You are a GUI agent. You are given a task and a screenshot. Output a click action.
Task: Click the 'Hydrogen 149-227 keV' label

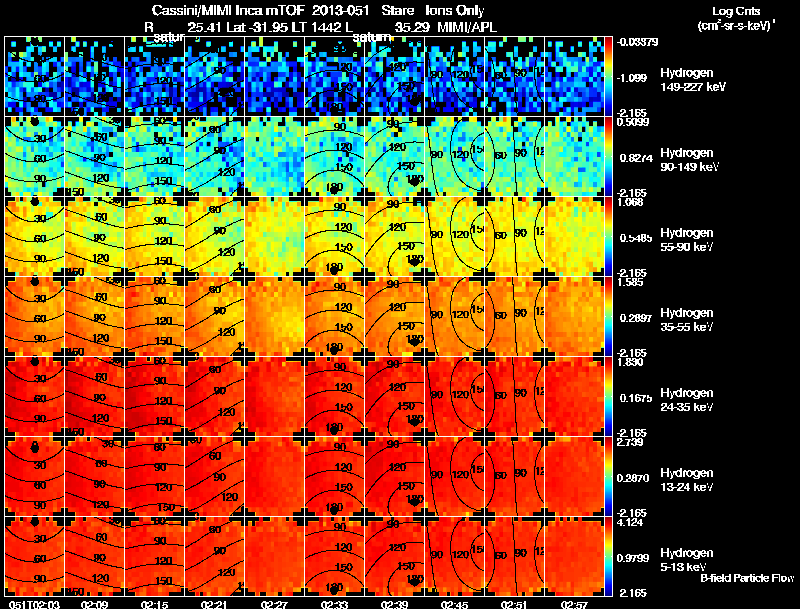pos(692,80)
